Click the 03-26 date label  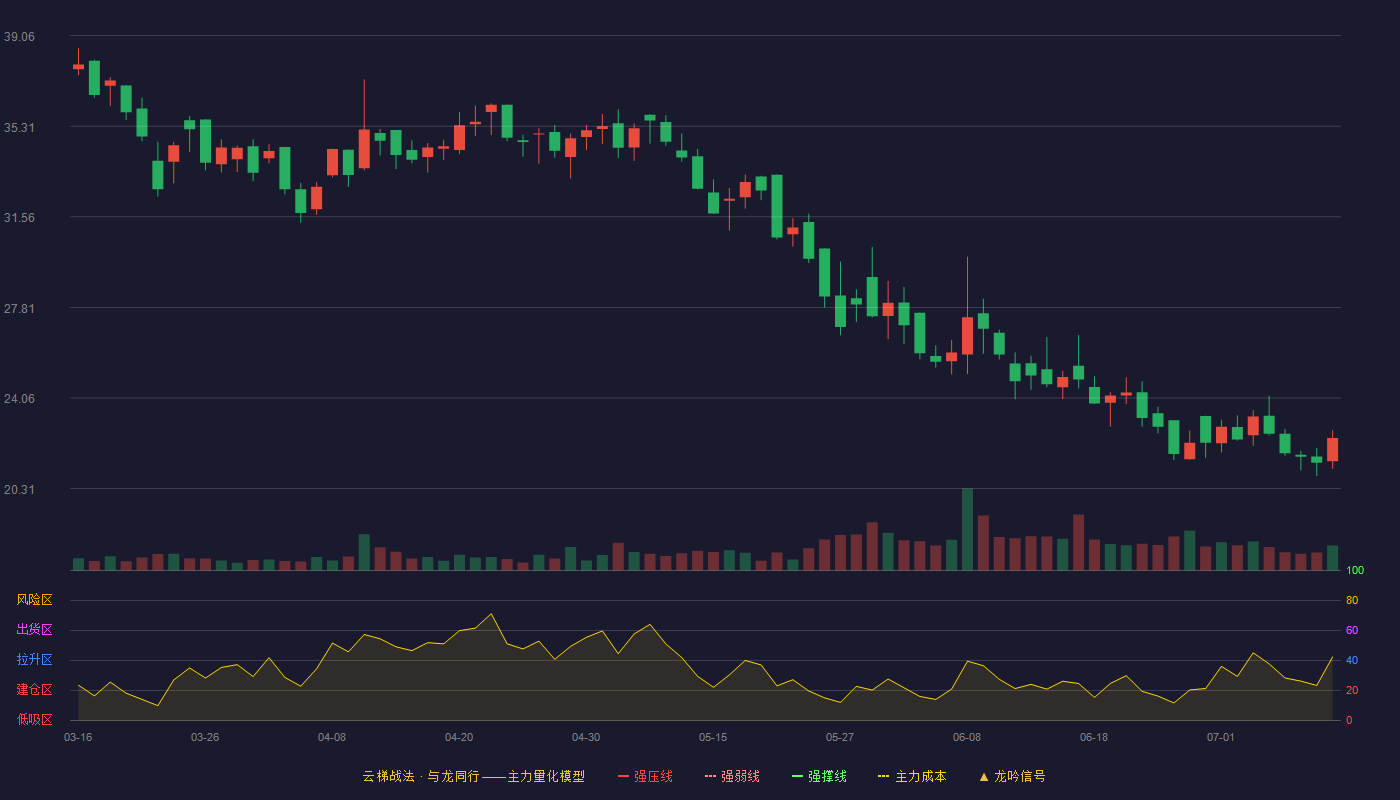tap(205, 737)
